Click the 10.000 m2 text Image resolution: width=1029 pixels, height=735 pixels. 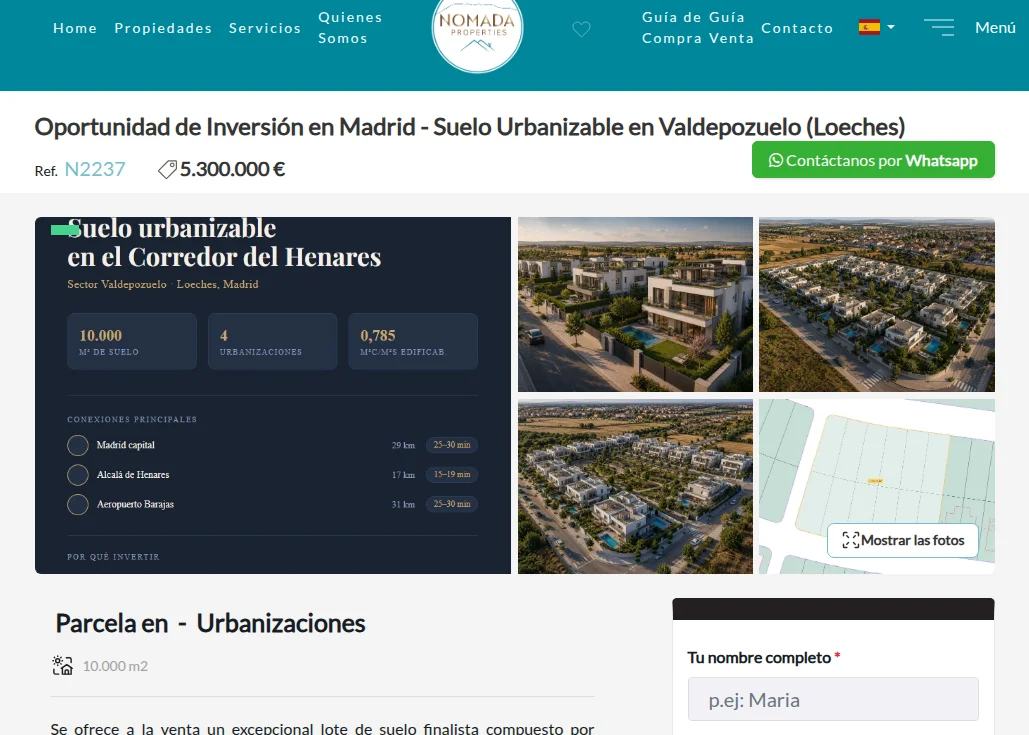pyautogui.click(x=116, y=666)
